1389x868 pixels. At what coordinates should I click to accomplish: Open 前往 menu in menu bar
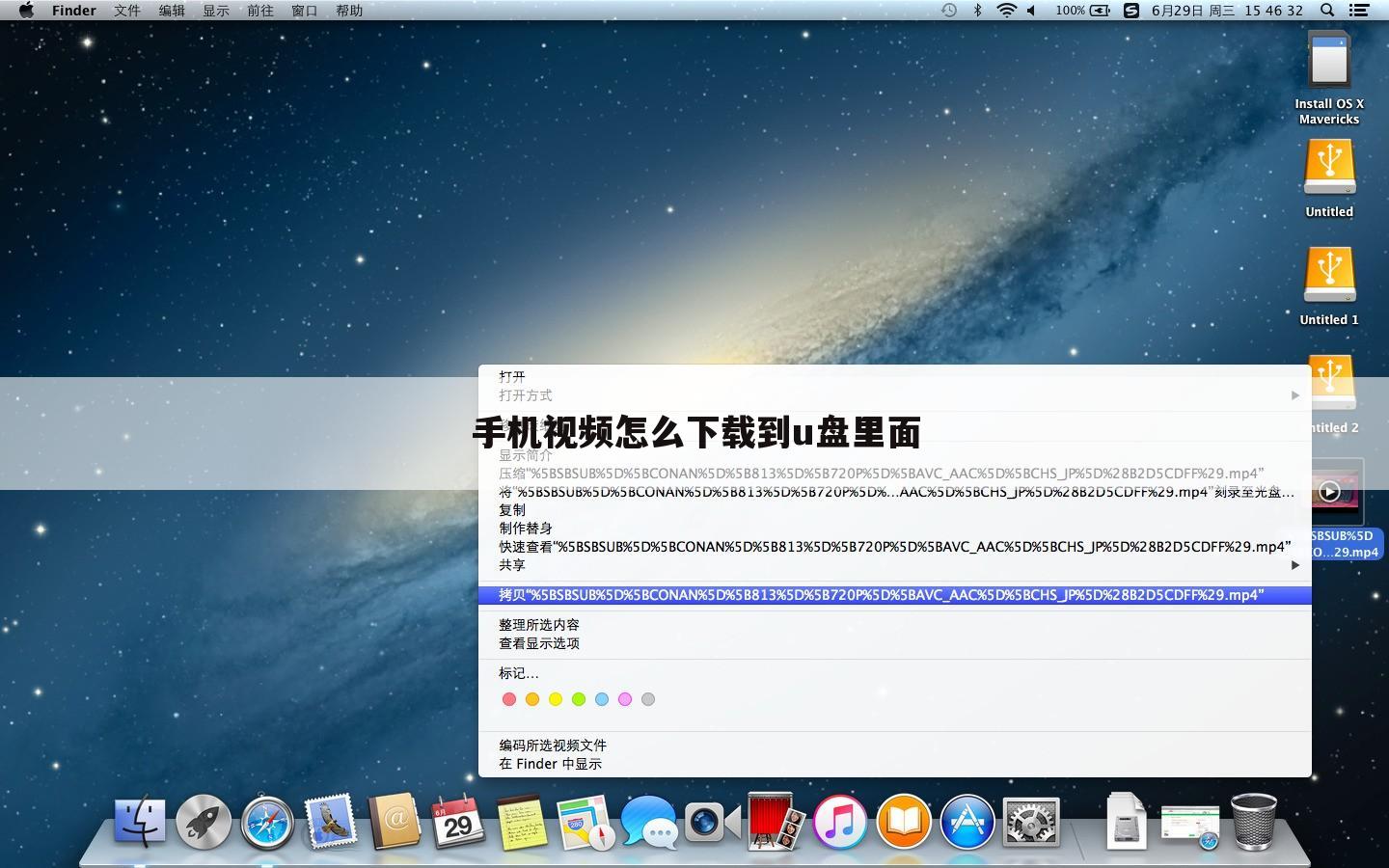click(260, 11)
